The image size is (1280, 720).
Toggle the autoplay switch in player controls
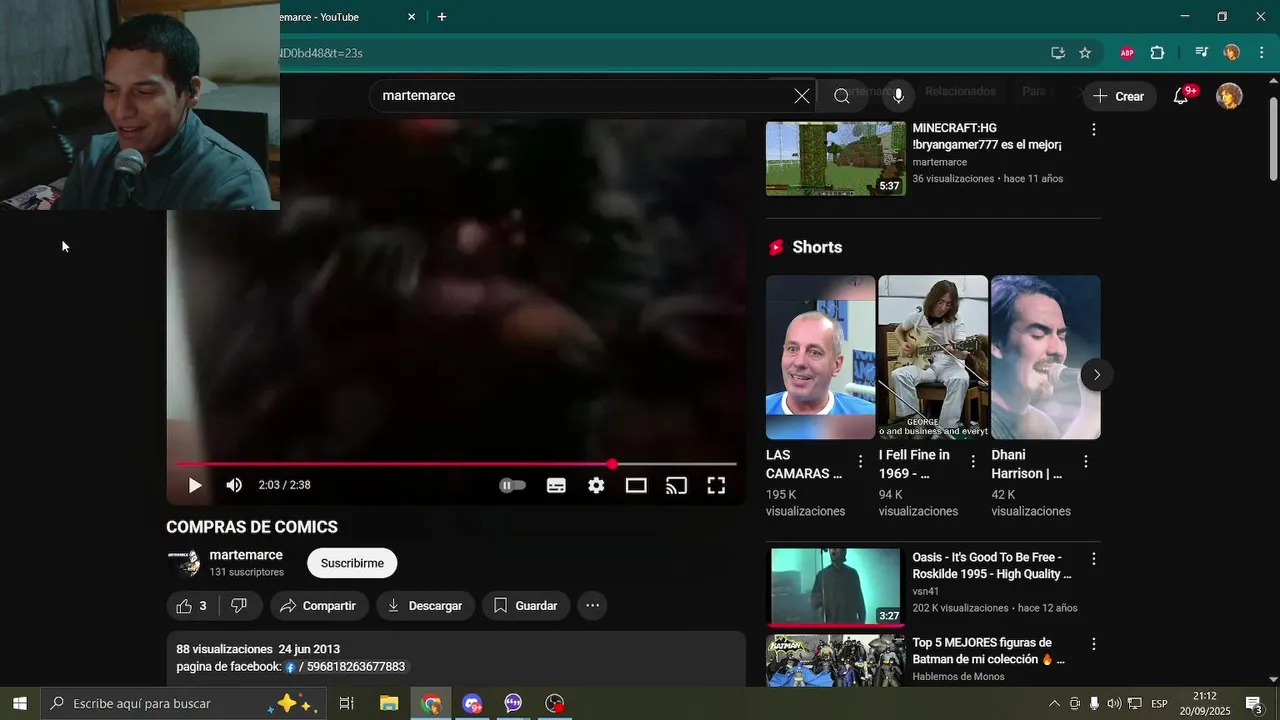[512, 485]
